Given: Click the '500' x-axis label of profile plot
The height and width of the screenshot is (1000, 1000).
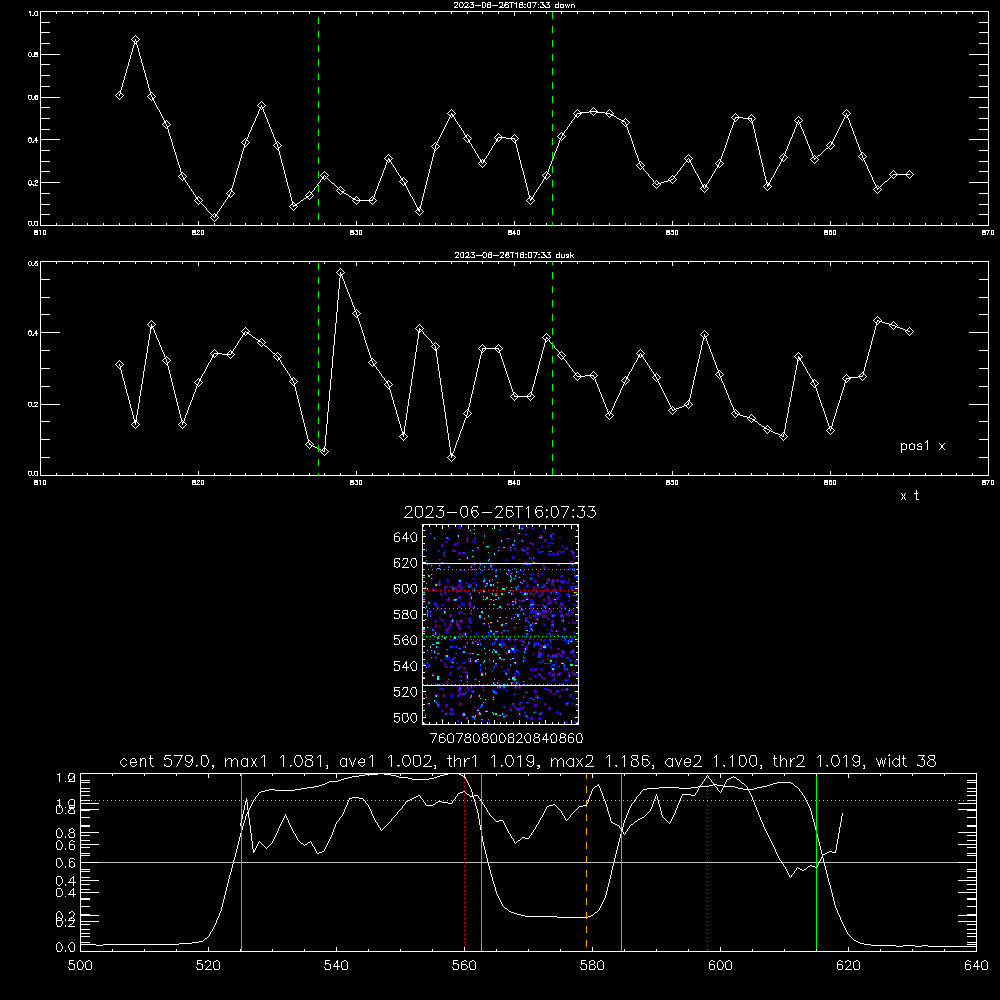Looking at the screenshot, I should pyautogui.click(x=80, y=966).
